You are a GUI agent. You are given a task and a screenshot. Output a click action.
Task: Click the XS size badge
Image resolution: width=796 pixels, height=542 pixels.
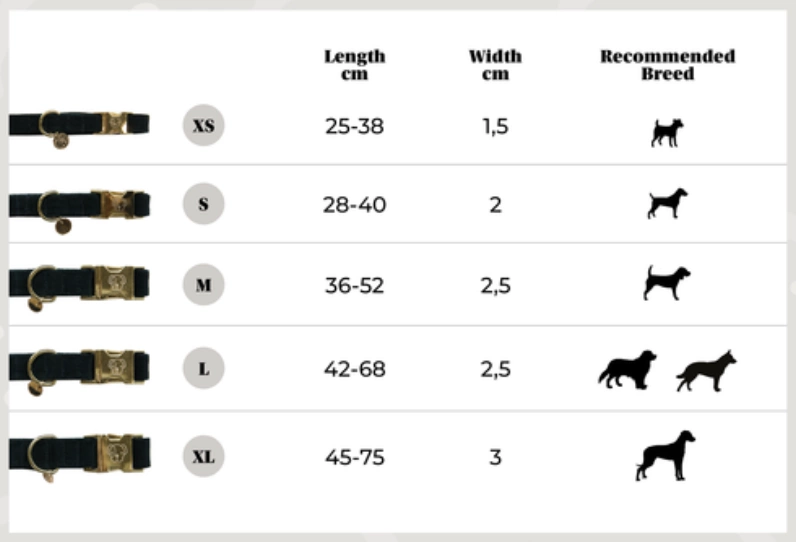click(203, 126)
